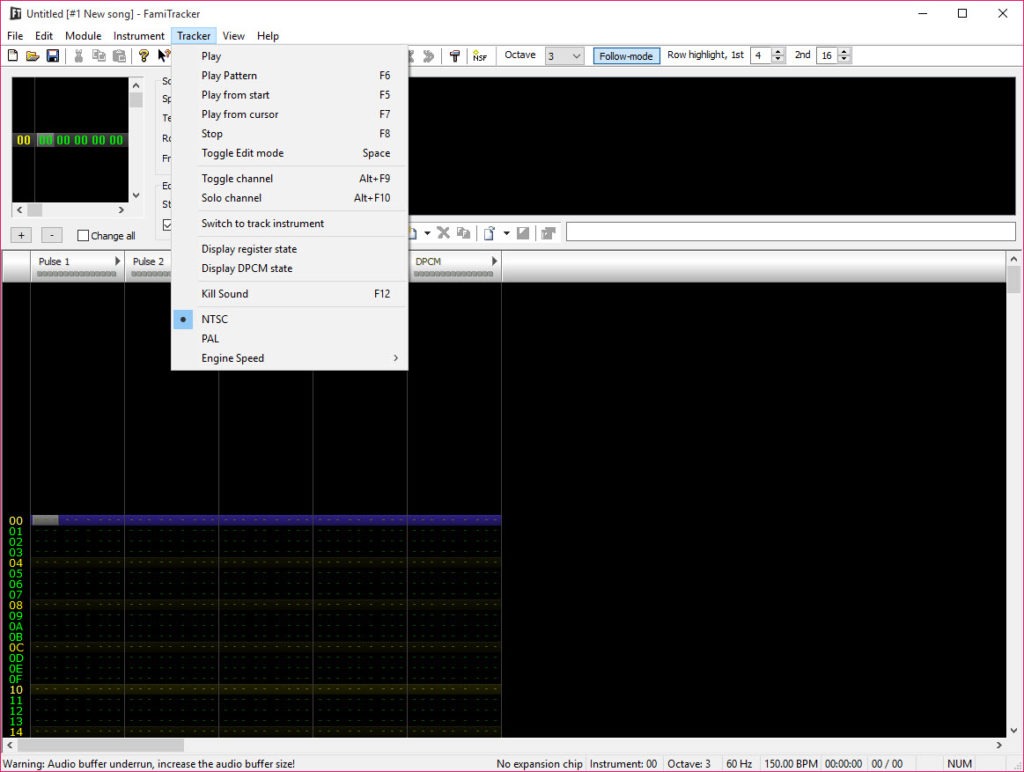Click the Pulse 1 channel header
The image size is (1024, 772).
point(77,267)
